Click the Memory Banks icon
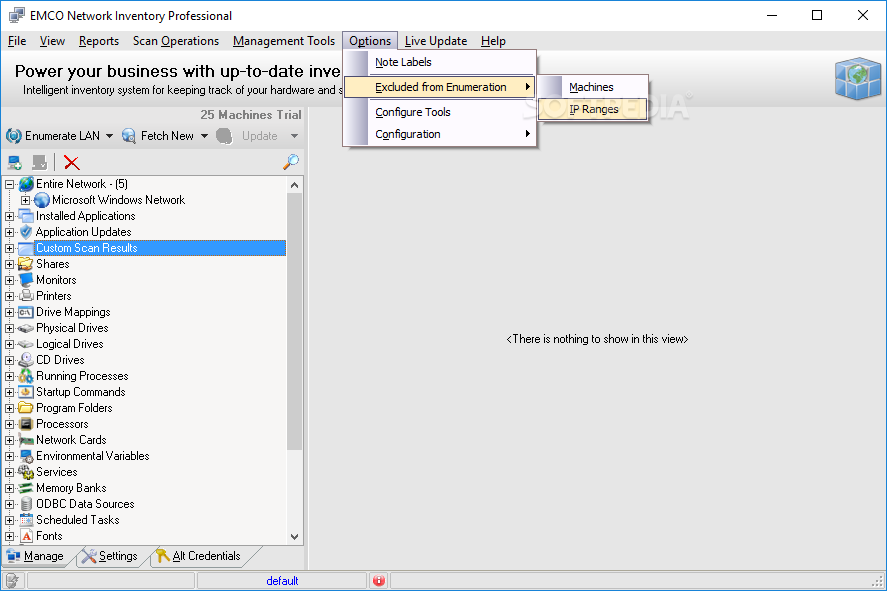887x591 pixels. 26,488
